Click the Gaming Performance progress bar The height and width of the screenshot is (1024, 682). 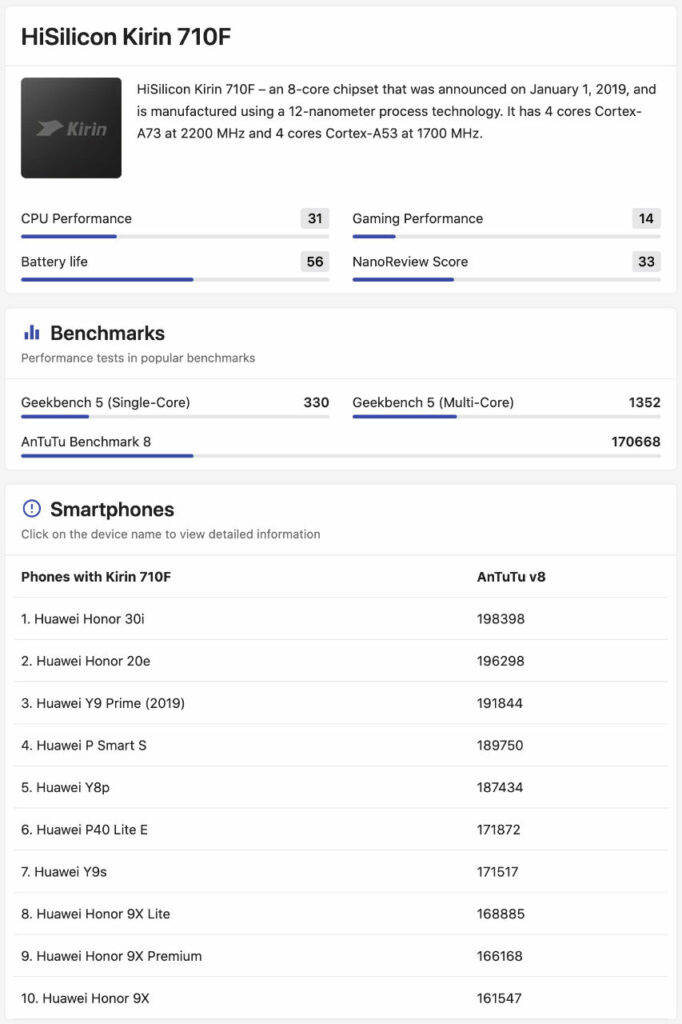click(506, 236)
